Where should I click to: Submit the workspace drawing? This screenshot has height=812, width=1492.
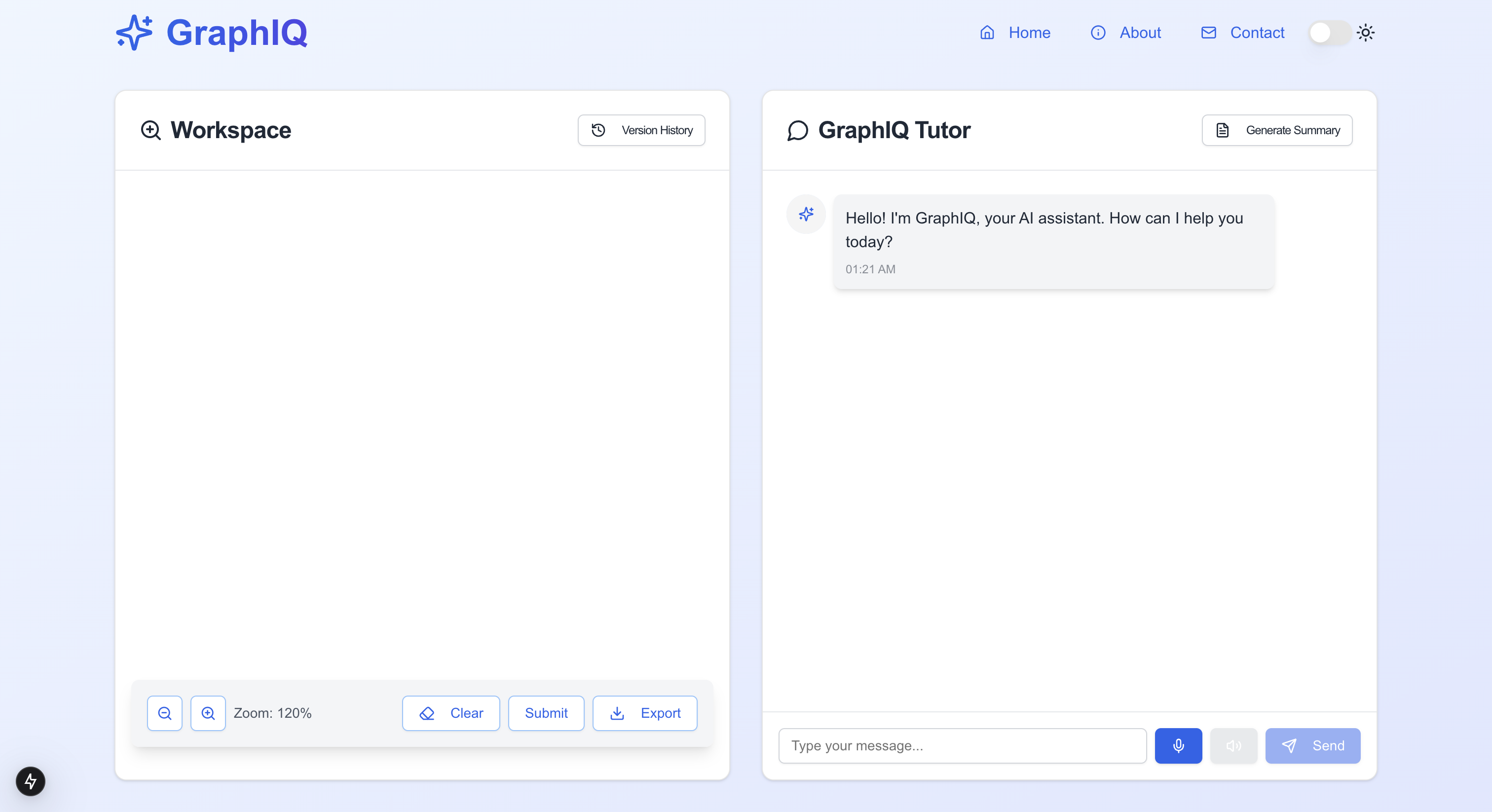pyautogui.click(x=546, y=713)
